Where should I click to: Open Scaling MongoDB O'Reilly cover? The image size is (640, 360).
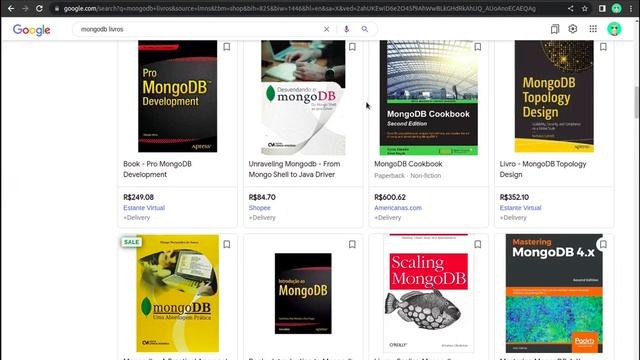tap(429, 293)
